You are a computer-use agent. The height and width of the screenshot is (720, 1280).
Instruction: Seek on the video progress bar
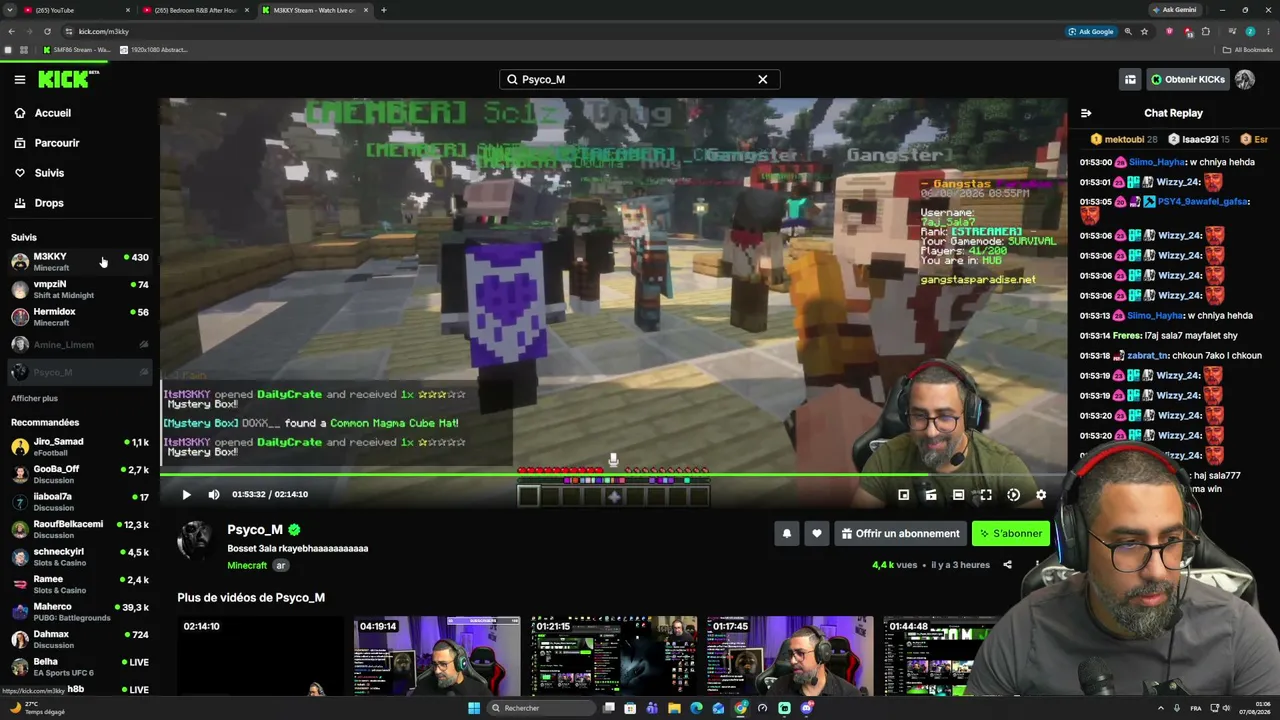click(613, 474)
